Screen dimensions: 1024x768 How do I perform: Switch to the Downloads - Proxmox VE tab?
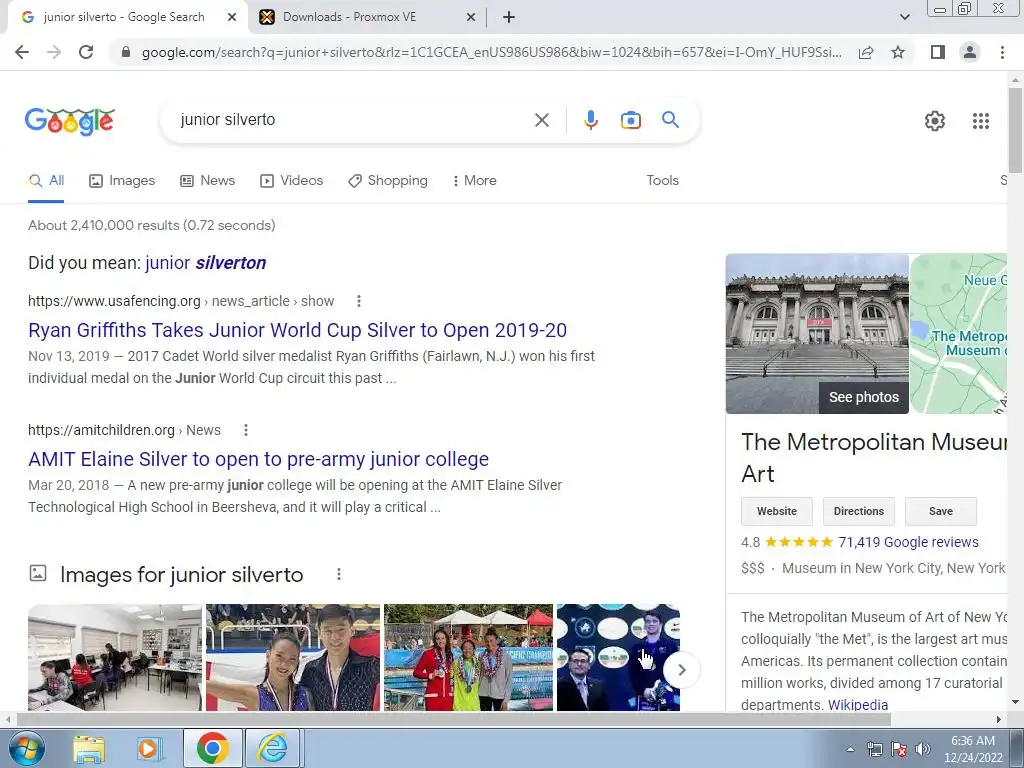coord(368,18)
